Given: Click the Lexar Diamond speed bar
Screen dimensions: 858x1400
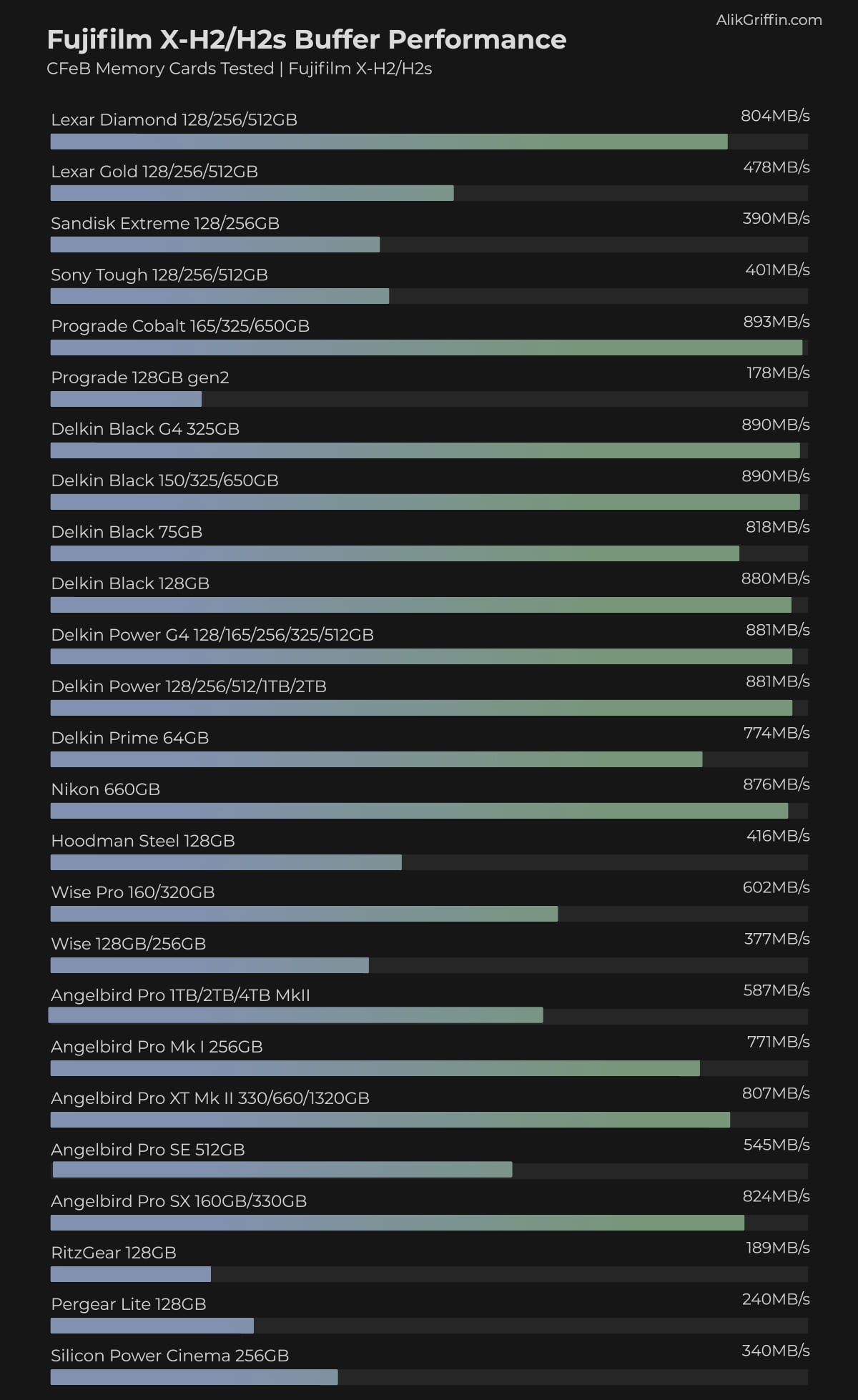Looking at the screenshot, I should [388, 142].
